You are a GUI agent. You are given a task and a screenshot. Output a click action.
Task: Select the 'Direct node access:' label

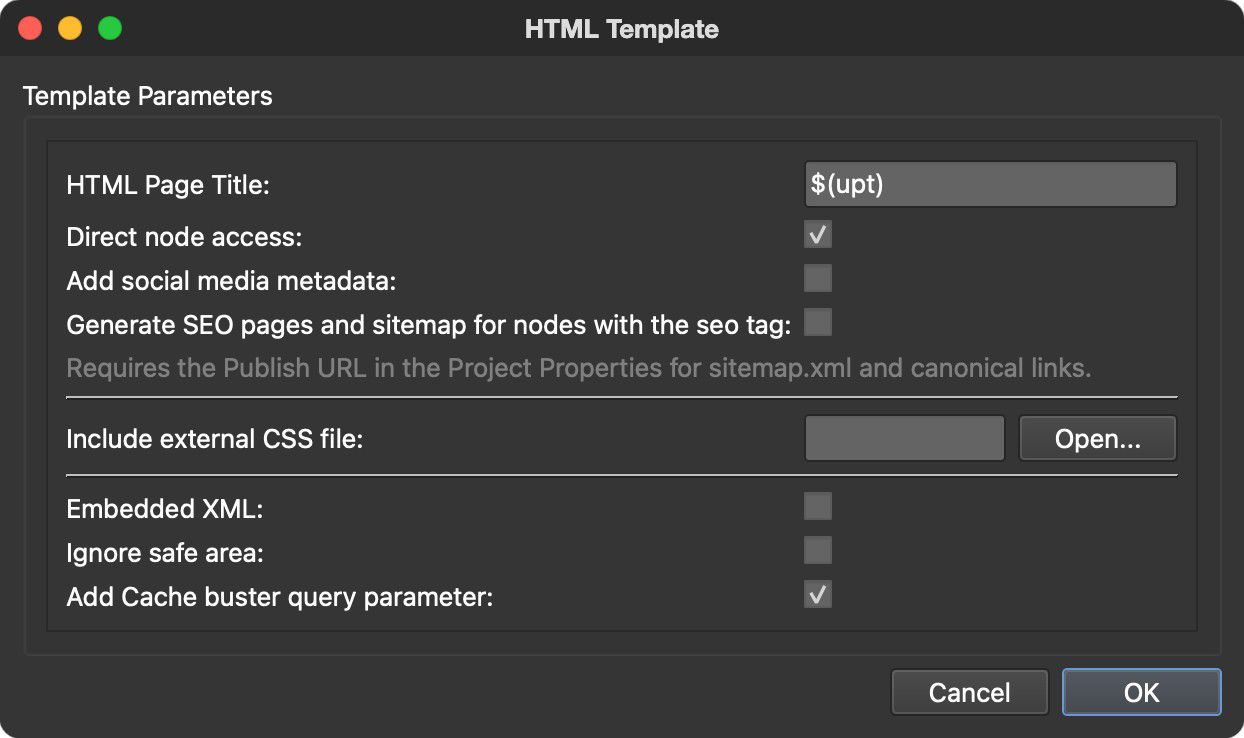[184, 237]
